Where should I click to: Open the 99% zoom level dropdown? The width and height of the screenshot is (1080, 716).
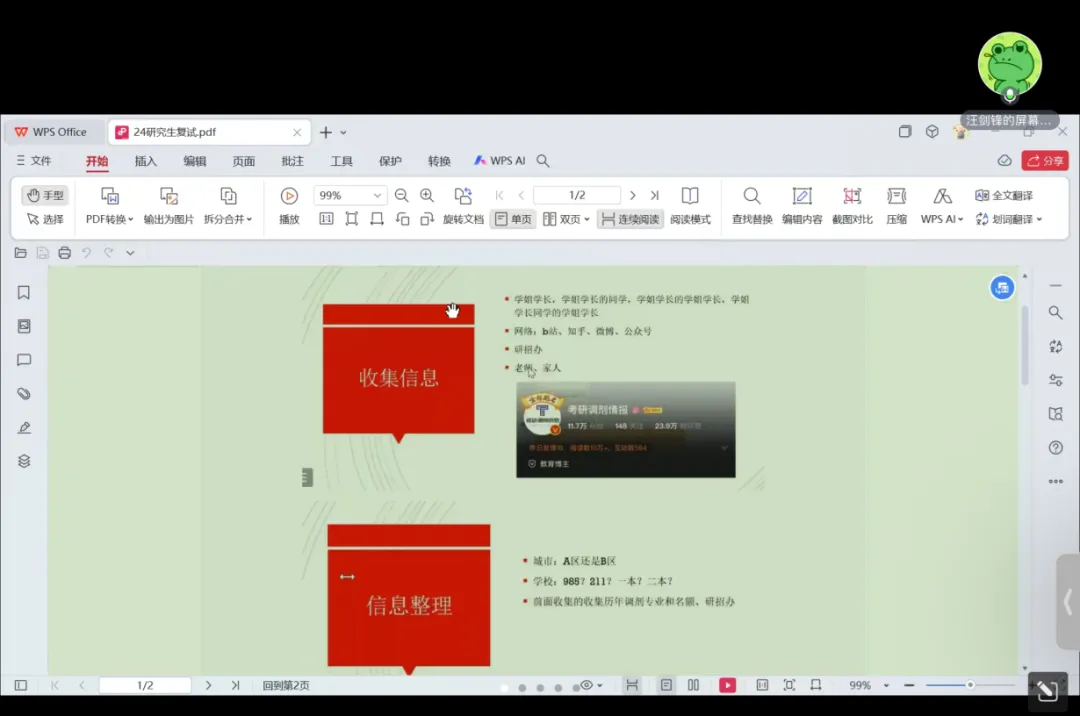(377, 196)
